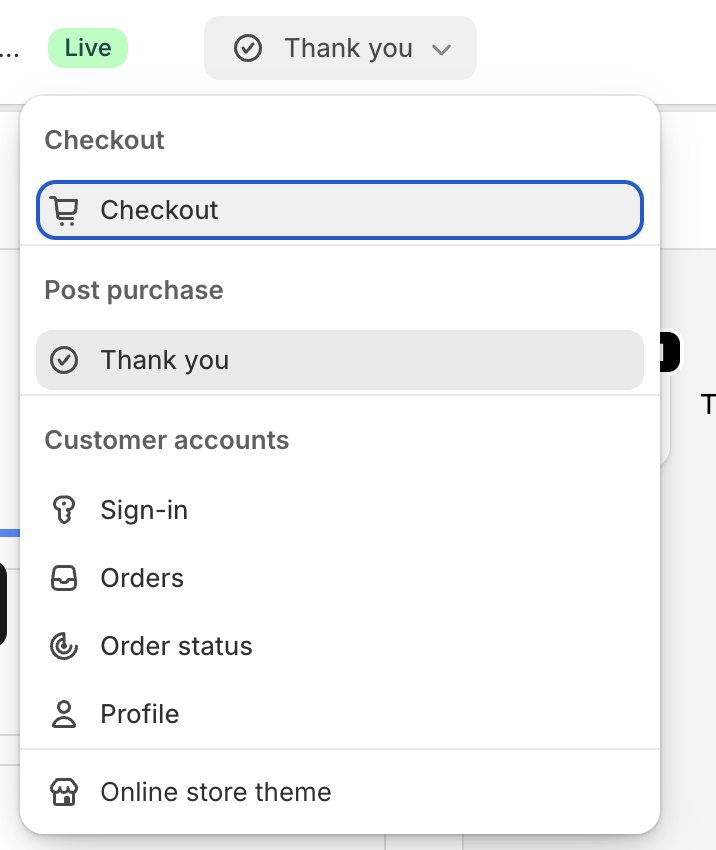Click the shopping cart icon beside Checkout
This screenshot has height=850, width=716.
tap(64, 210)
